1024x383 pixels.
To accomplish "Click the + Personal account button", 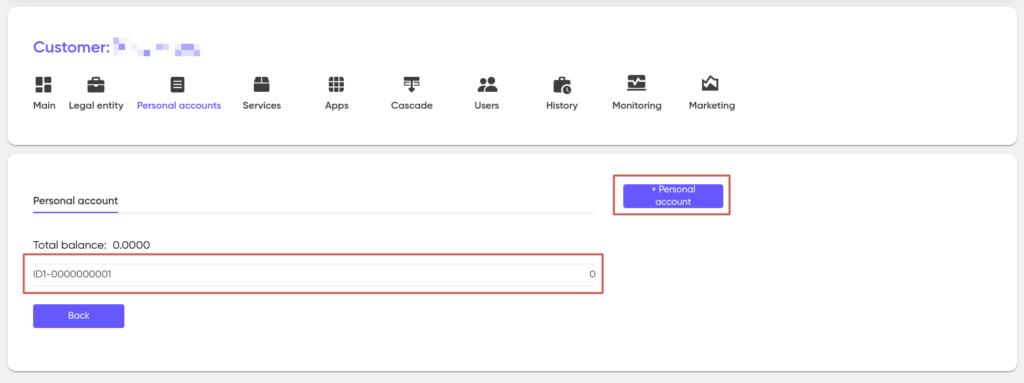I will [673, 196].
